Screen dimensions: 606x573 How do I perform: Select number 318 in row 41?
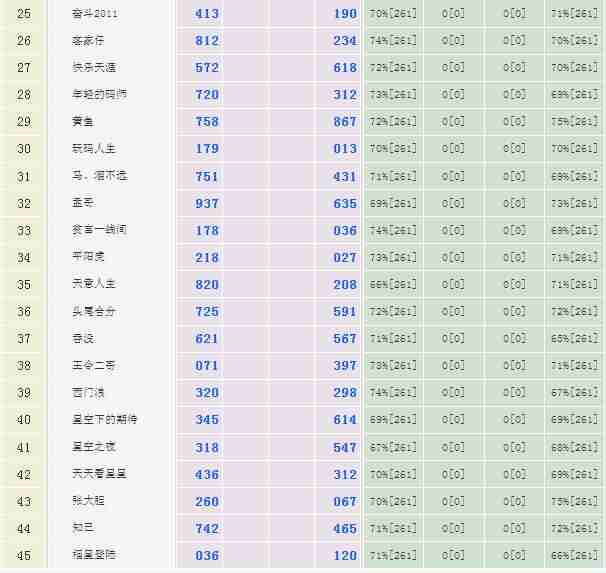(207, 447)
